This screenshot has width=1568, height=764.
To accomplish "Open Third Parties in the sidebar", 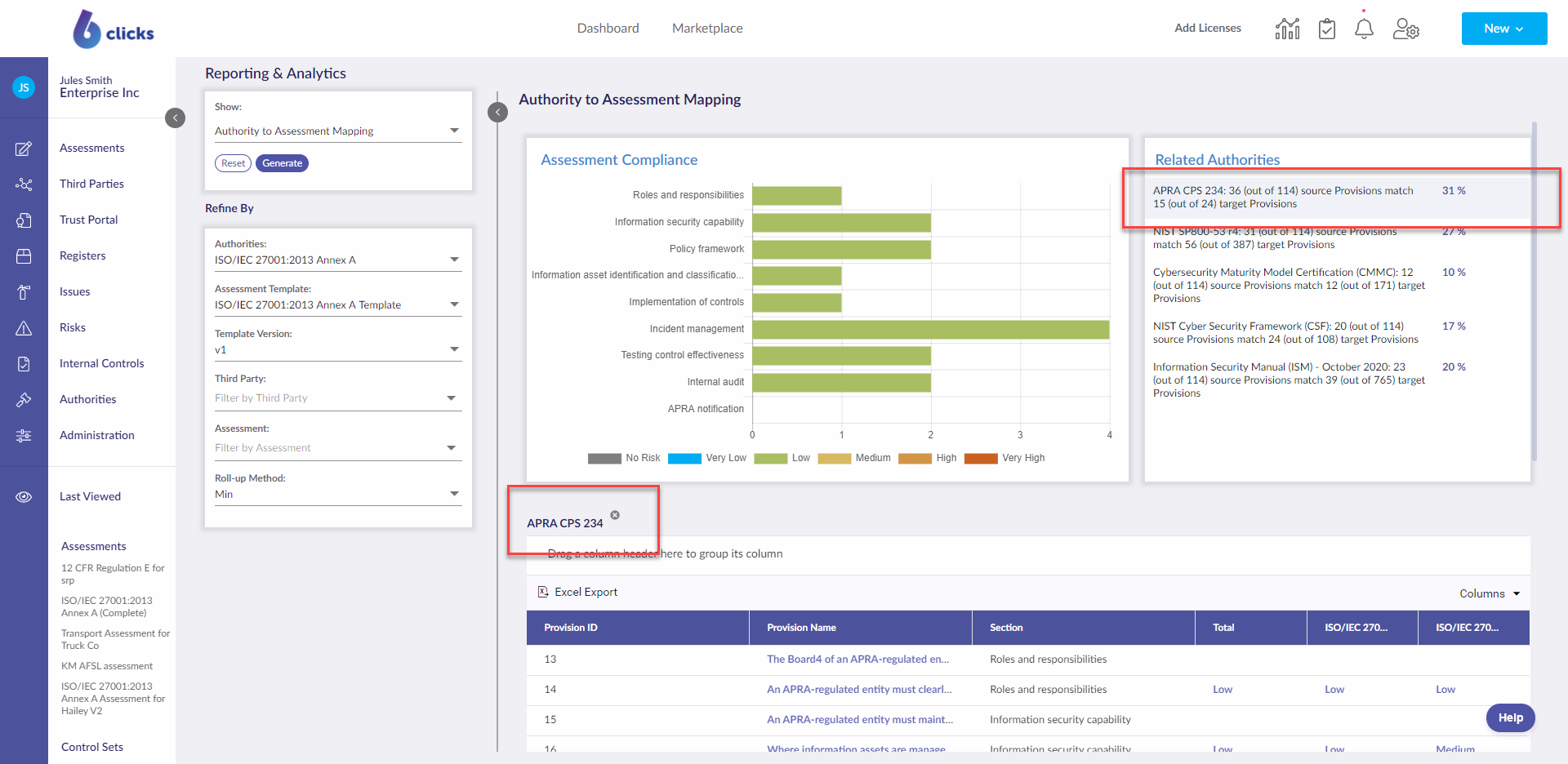I will tap(91, 184).
